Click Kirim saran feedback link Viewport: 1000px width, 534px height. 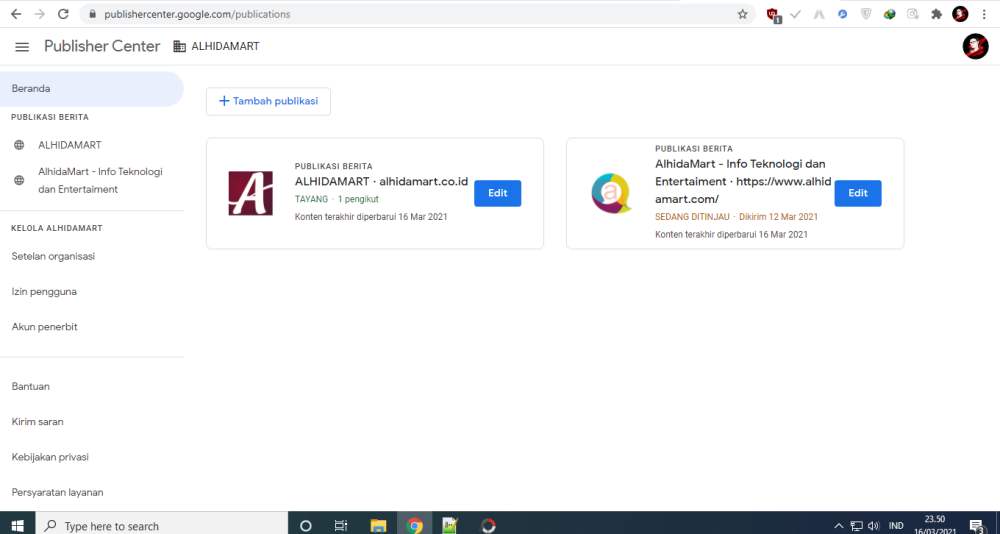pos(37,422)
